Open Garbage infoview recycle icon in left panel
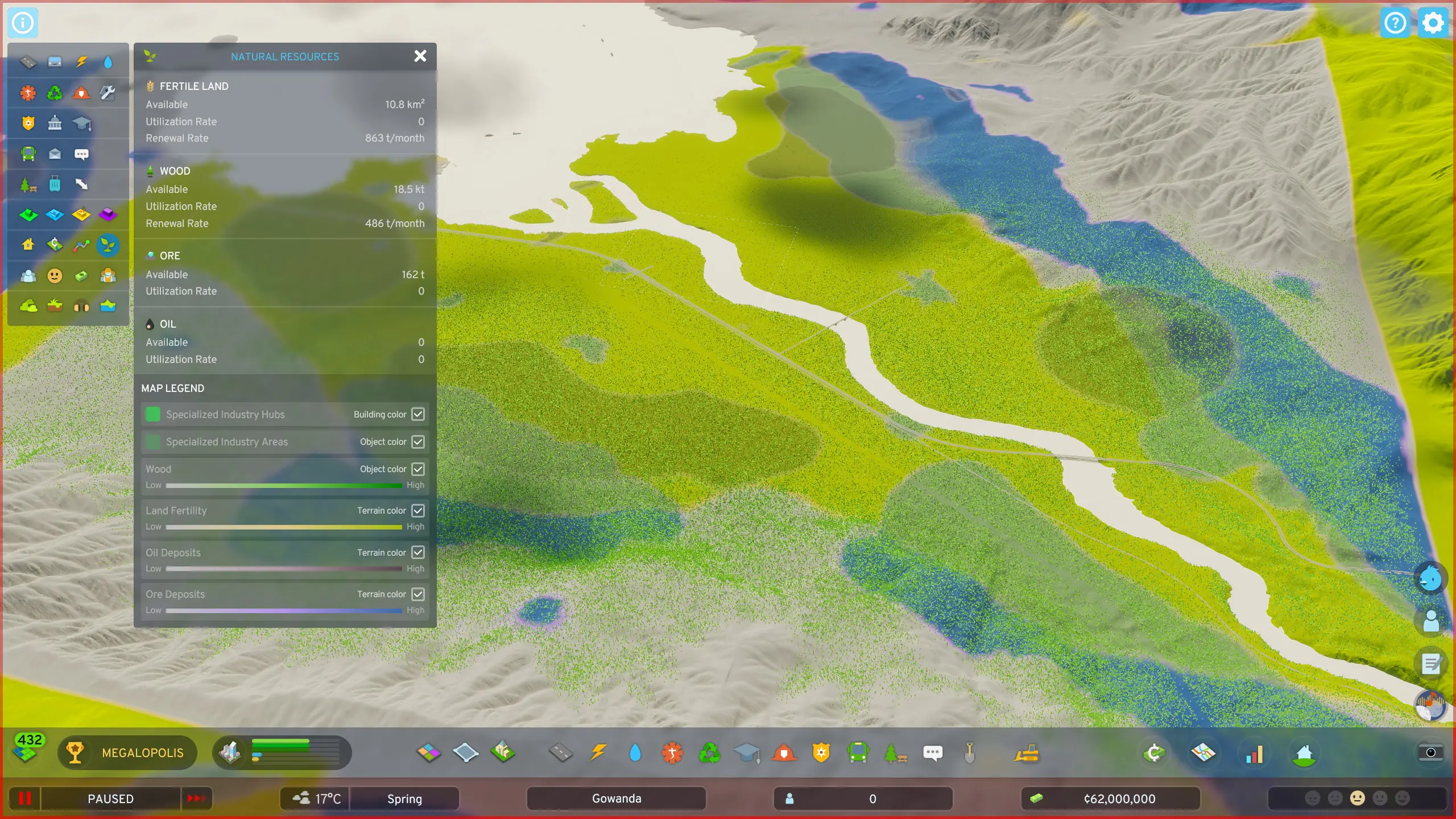1456x819 pixels. coord(55,92)
